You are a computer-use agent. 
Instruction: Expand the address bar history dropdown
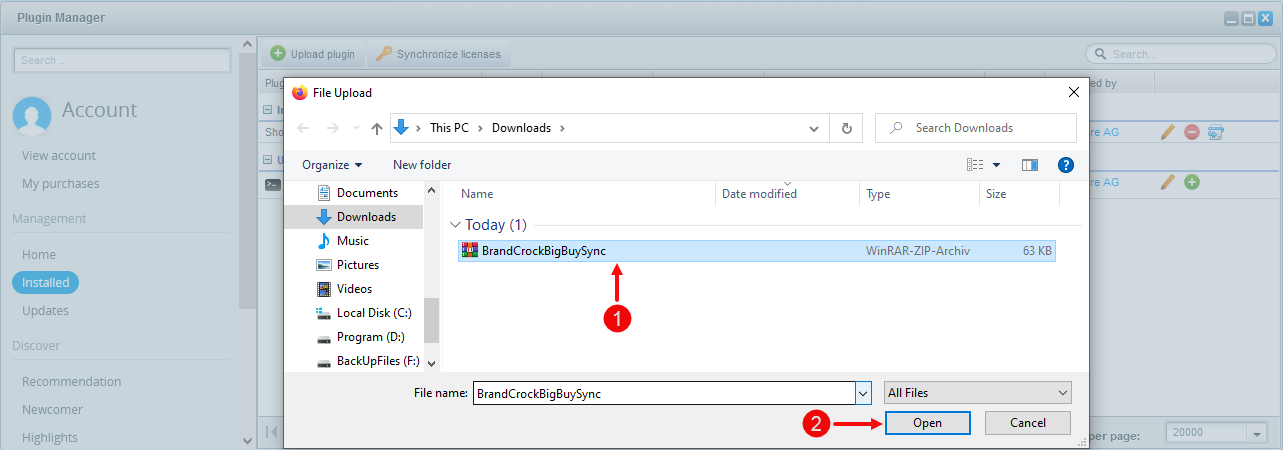click(815, 128)
